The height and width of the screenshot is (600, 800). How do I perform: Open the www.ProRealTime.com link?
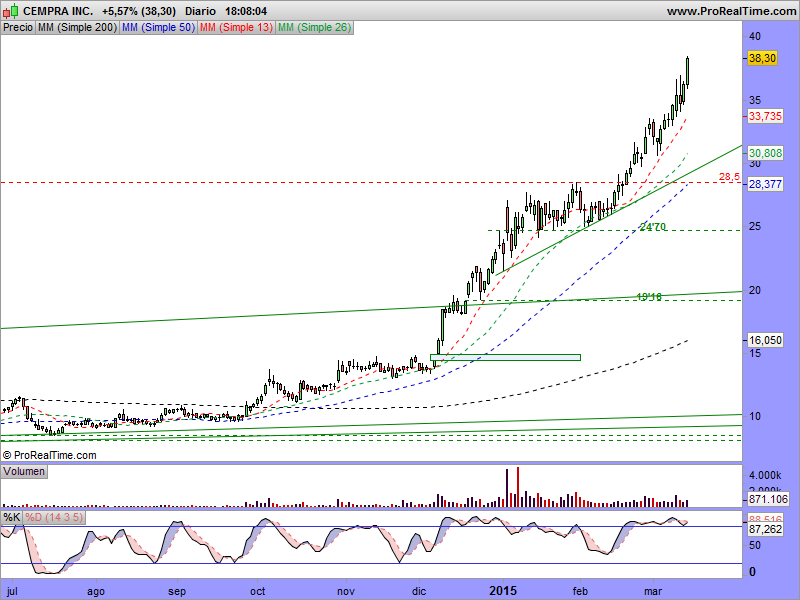point(731,11)
